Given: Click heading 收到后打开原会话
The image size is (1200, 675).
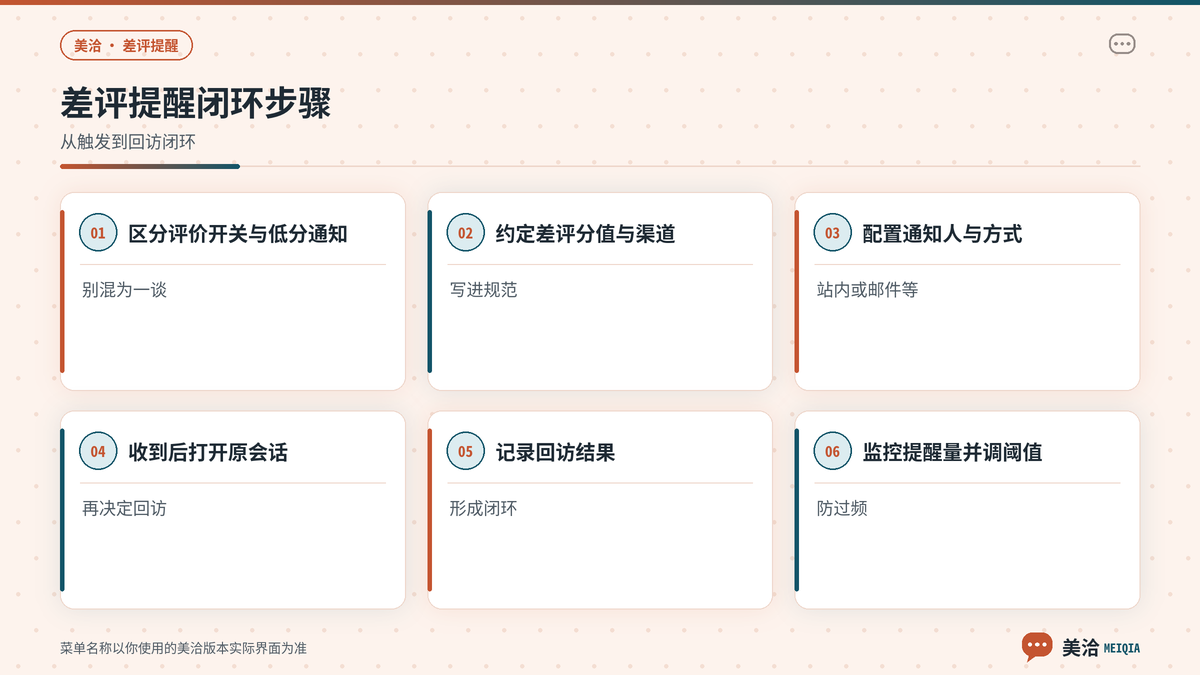Looking at the screenshot, I should coord(208,453).
